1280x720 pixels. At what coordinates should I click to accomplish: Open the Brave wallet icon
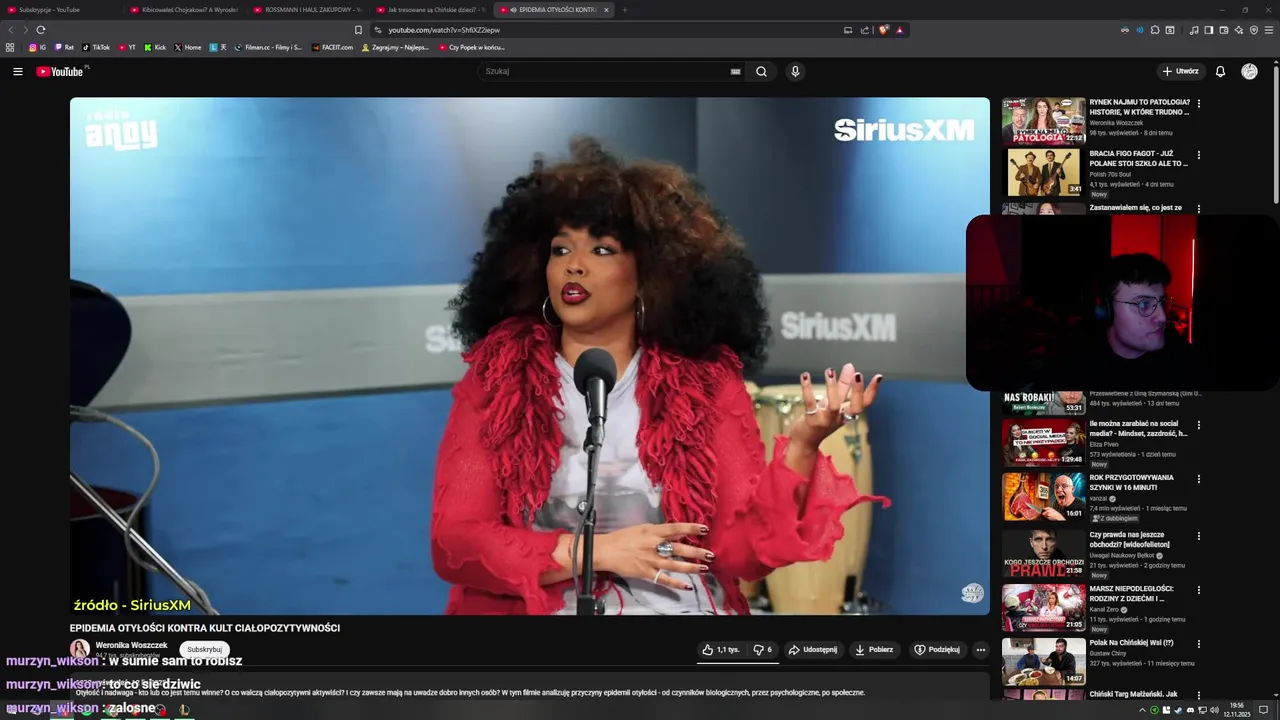[x=1224, y=30]
